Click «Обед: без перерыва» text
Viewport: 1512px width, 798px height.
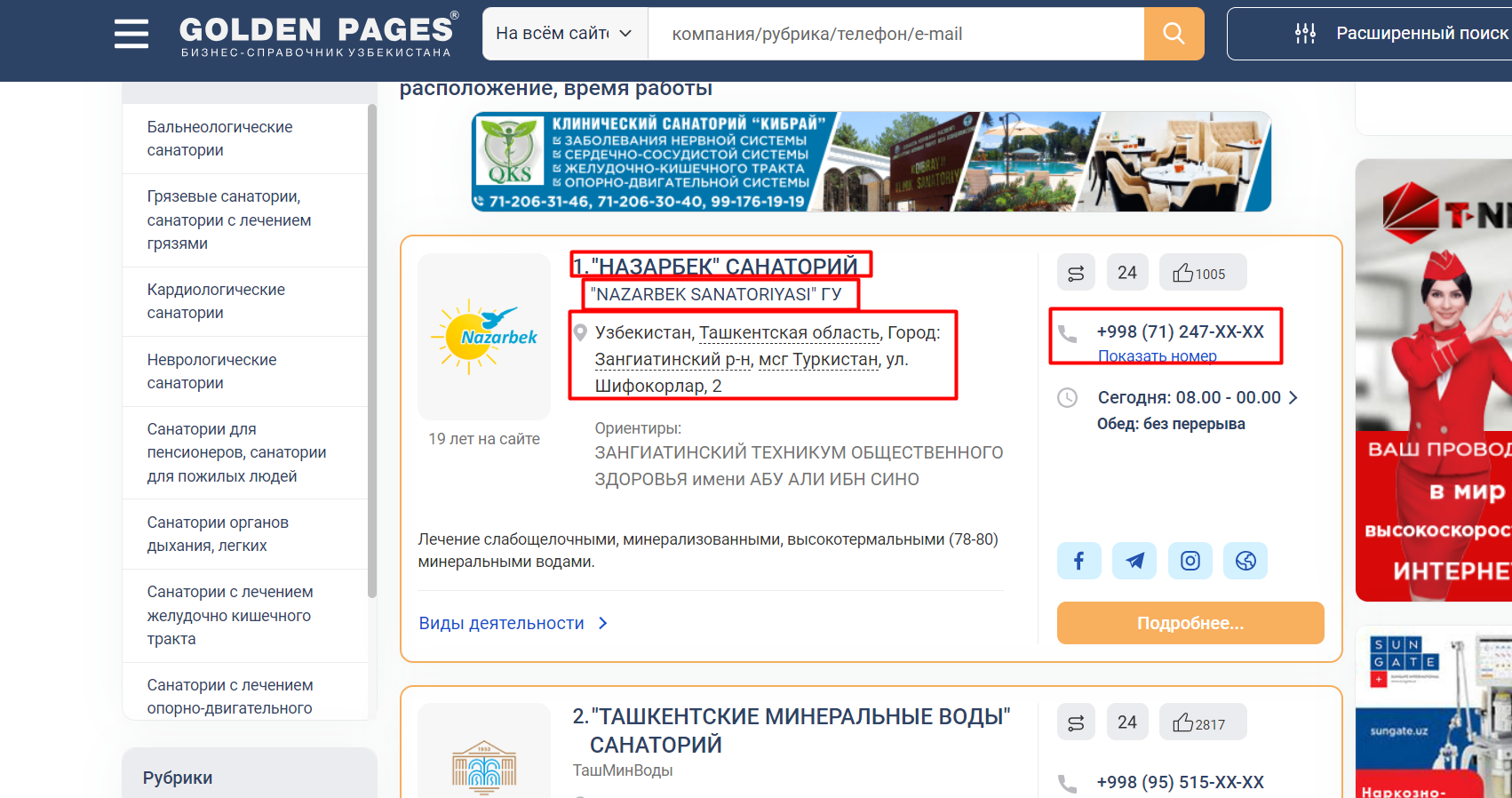[1171, 424]
